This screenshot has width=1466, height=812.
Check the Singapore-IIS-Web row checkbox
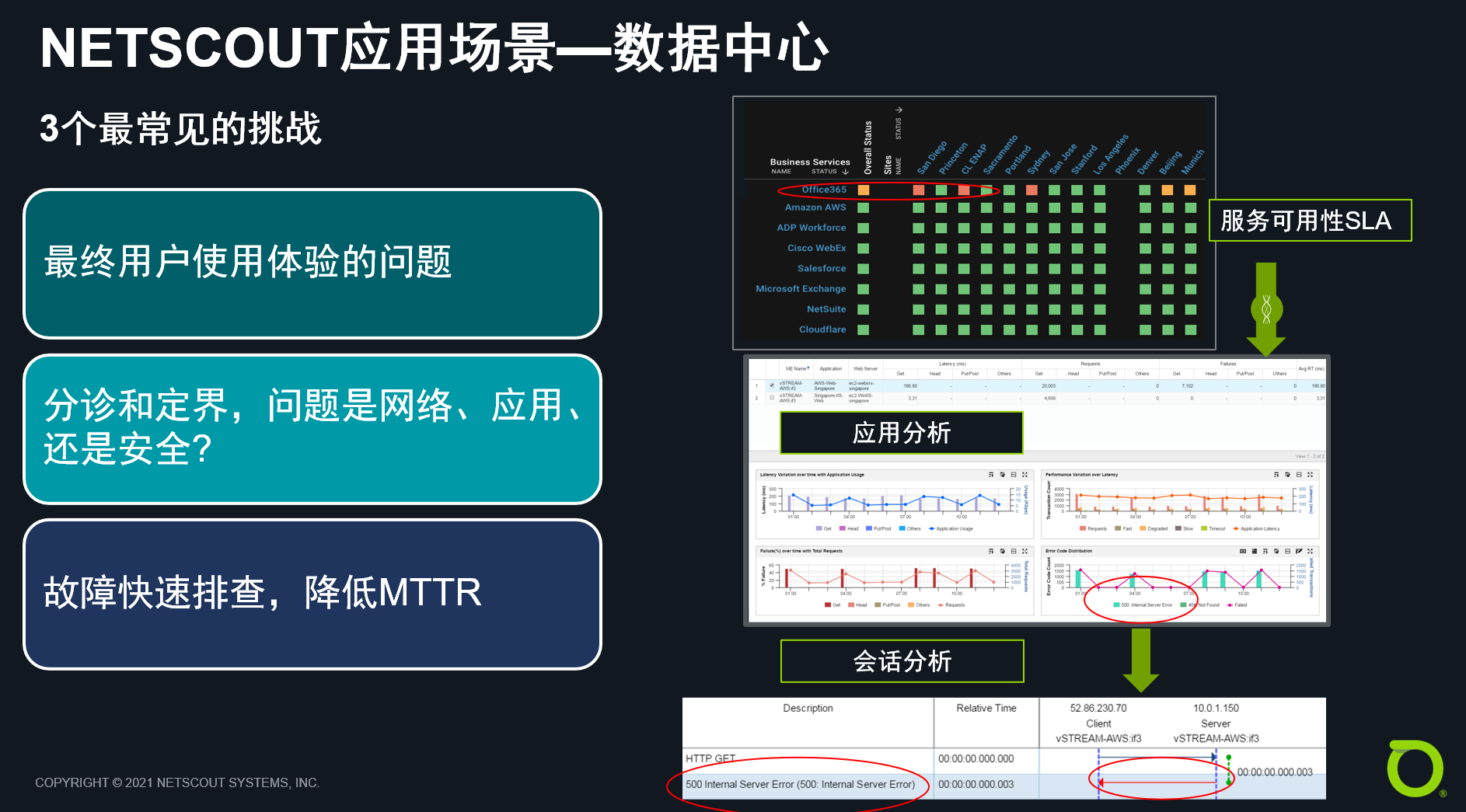pyautogui.click(x=772, y=398)
